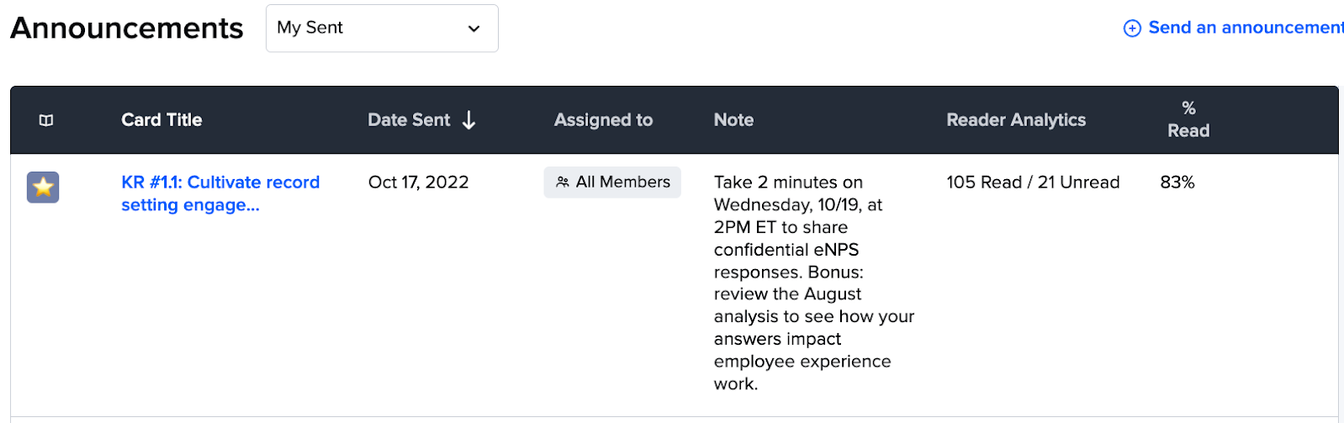This screenshot has width=1344, height=423.
Task: Click the star card icon in first row
Action: [43, 187]
